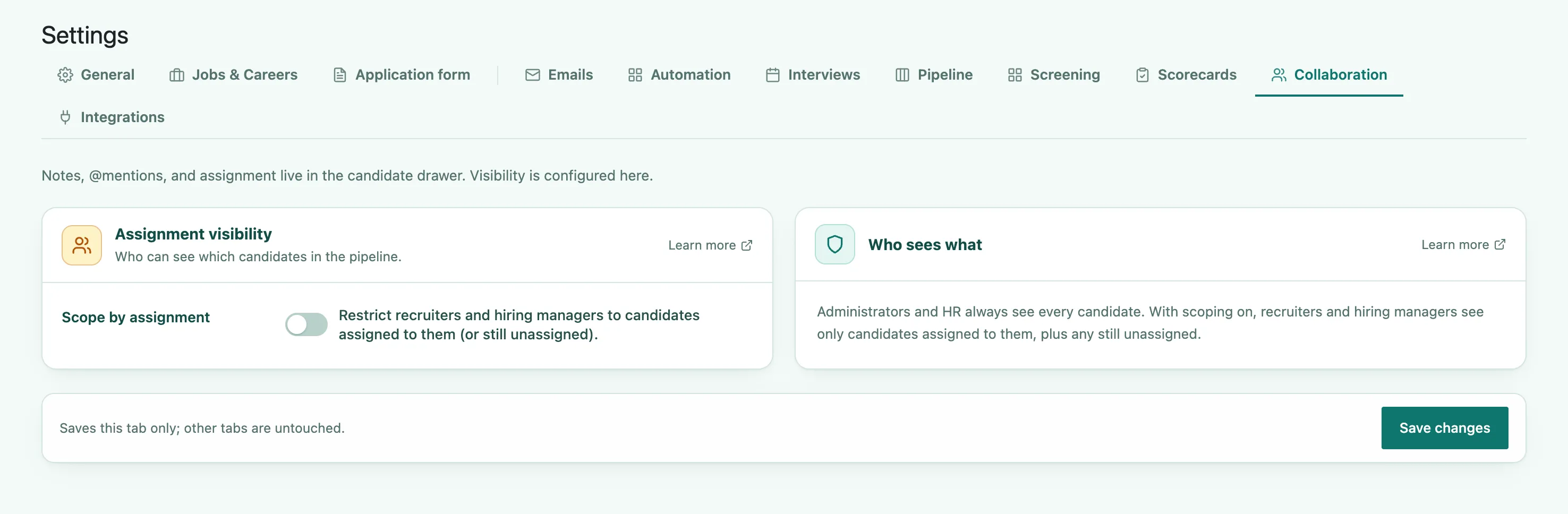Select the Automation tab
Image resolution: width=1568 pixels, height=514 pixels.
coord(679,75)
